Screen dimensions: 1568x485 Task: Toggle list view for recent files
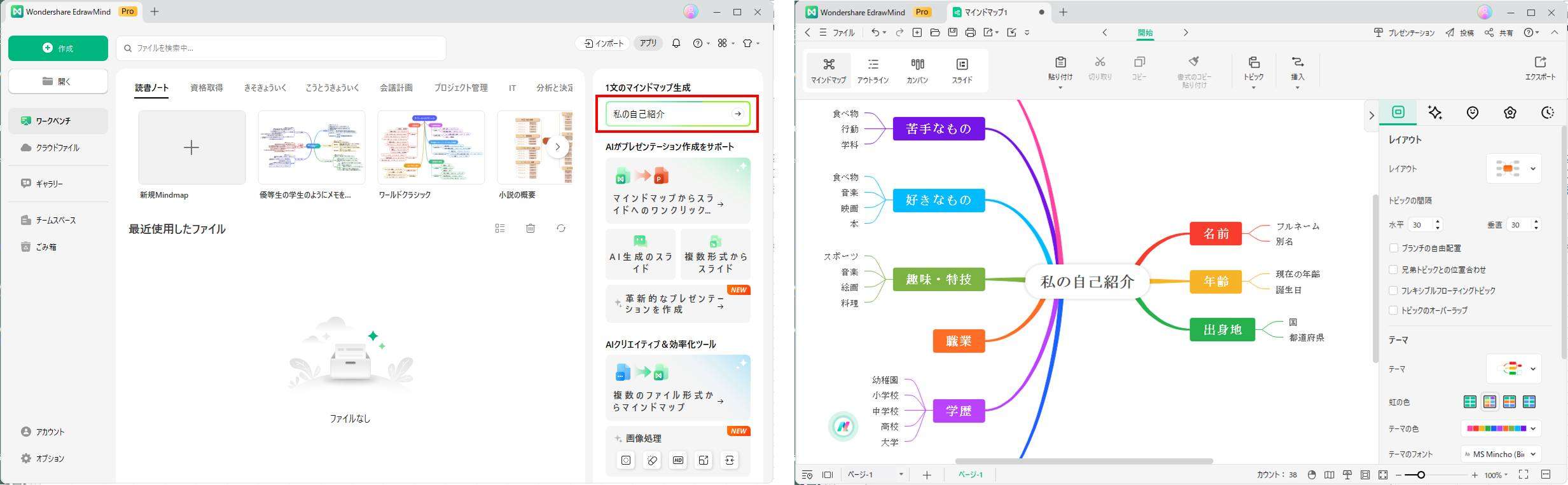pos(500,228)
